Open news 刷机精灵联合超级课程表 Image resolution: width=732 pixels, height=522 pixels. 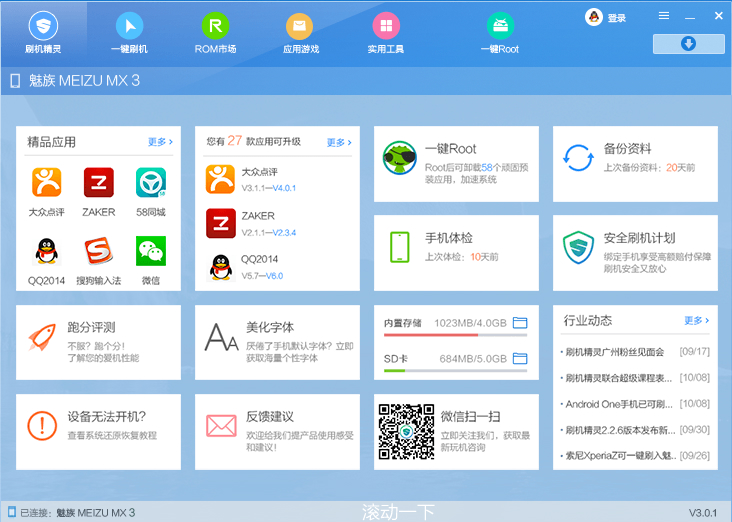click(x=618, y=378)
